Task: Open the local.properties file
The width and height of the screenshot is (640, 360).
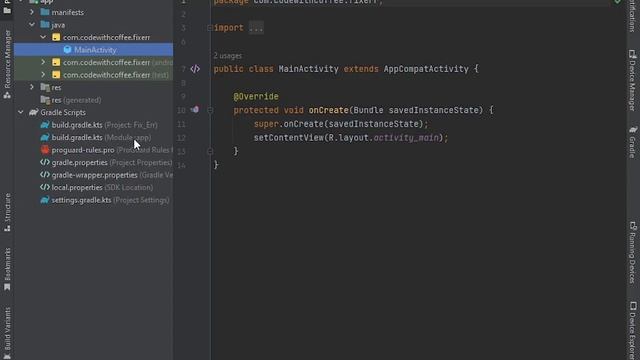Action: (102, 187)
